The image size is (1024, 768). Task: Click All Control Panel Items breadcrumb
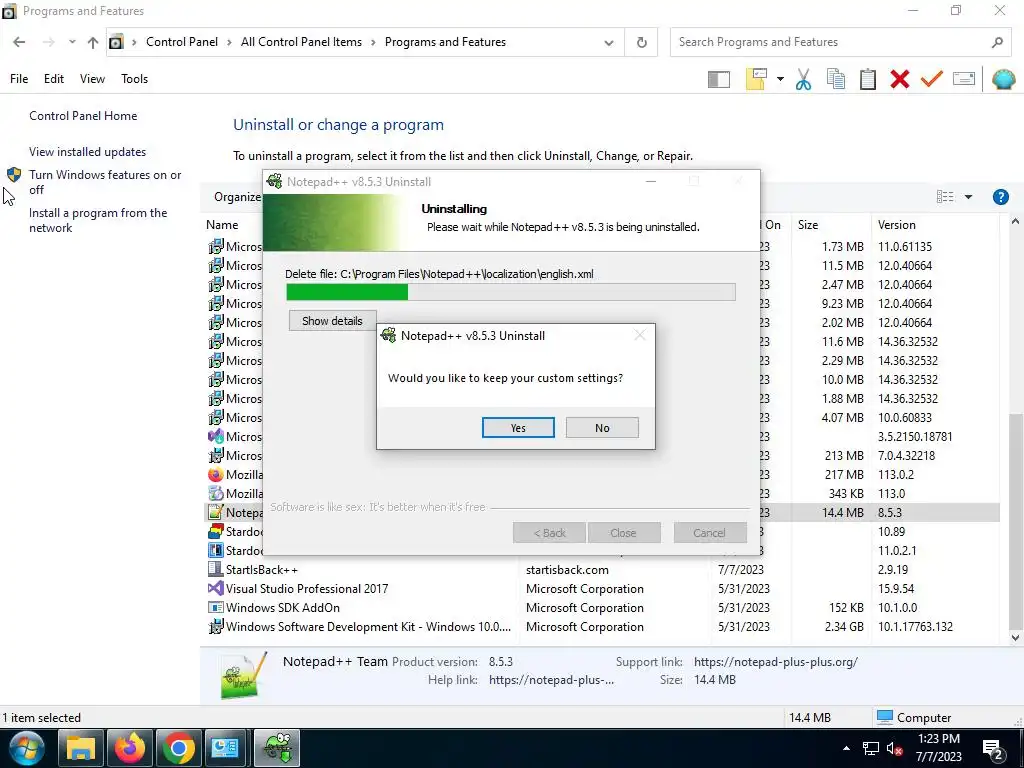(x=301, y=42)
